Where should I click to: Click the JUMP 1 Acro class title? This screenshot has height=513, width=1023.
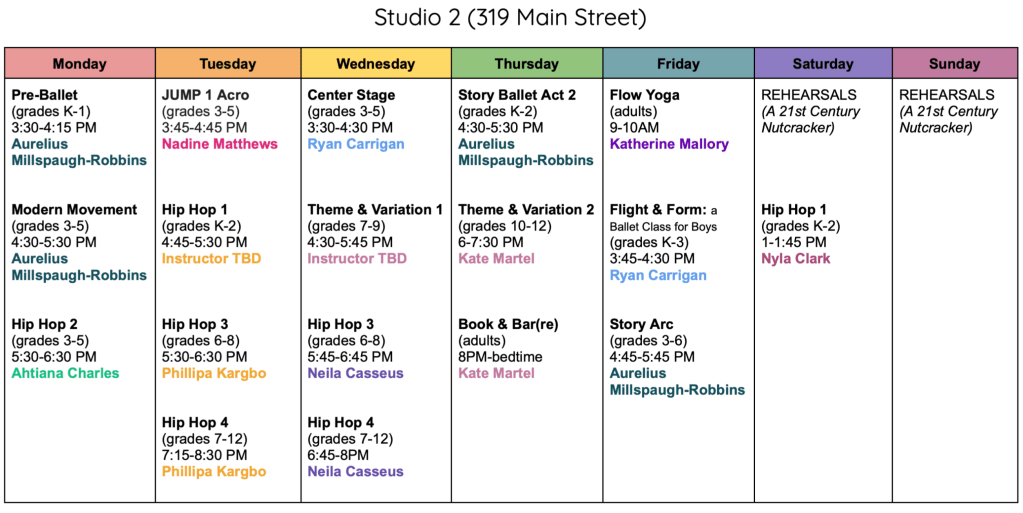tap(206, 95)
